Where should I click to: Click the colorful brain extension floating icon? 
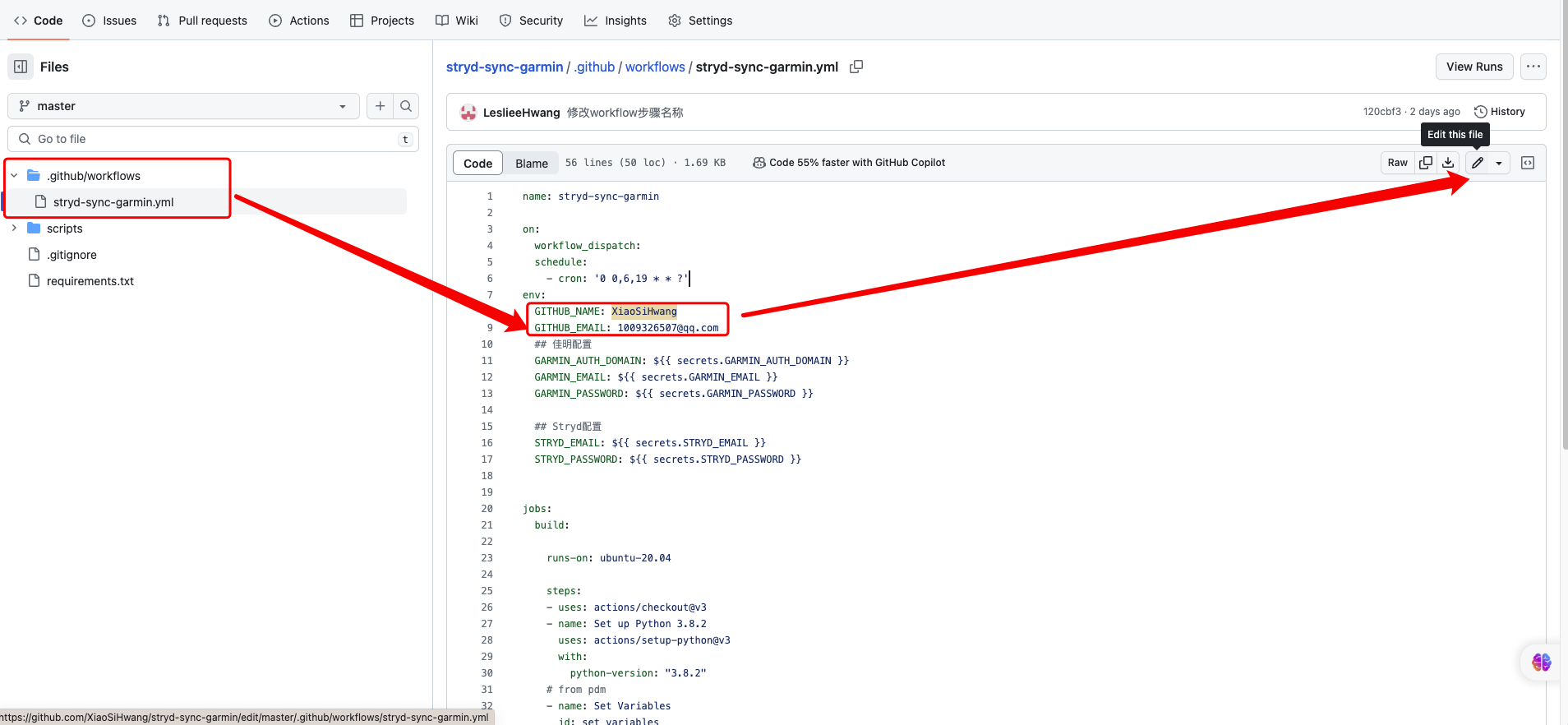point(1542,662)
